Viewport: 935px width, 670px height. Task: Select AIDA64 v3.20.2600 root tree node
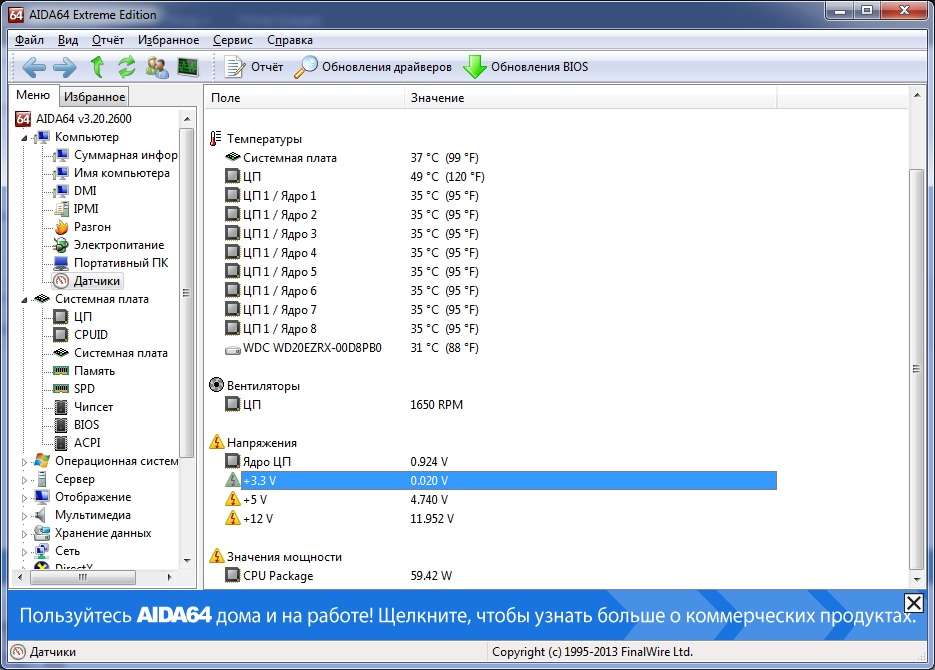[73, 119]
